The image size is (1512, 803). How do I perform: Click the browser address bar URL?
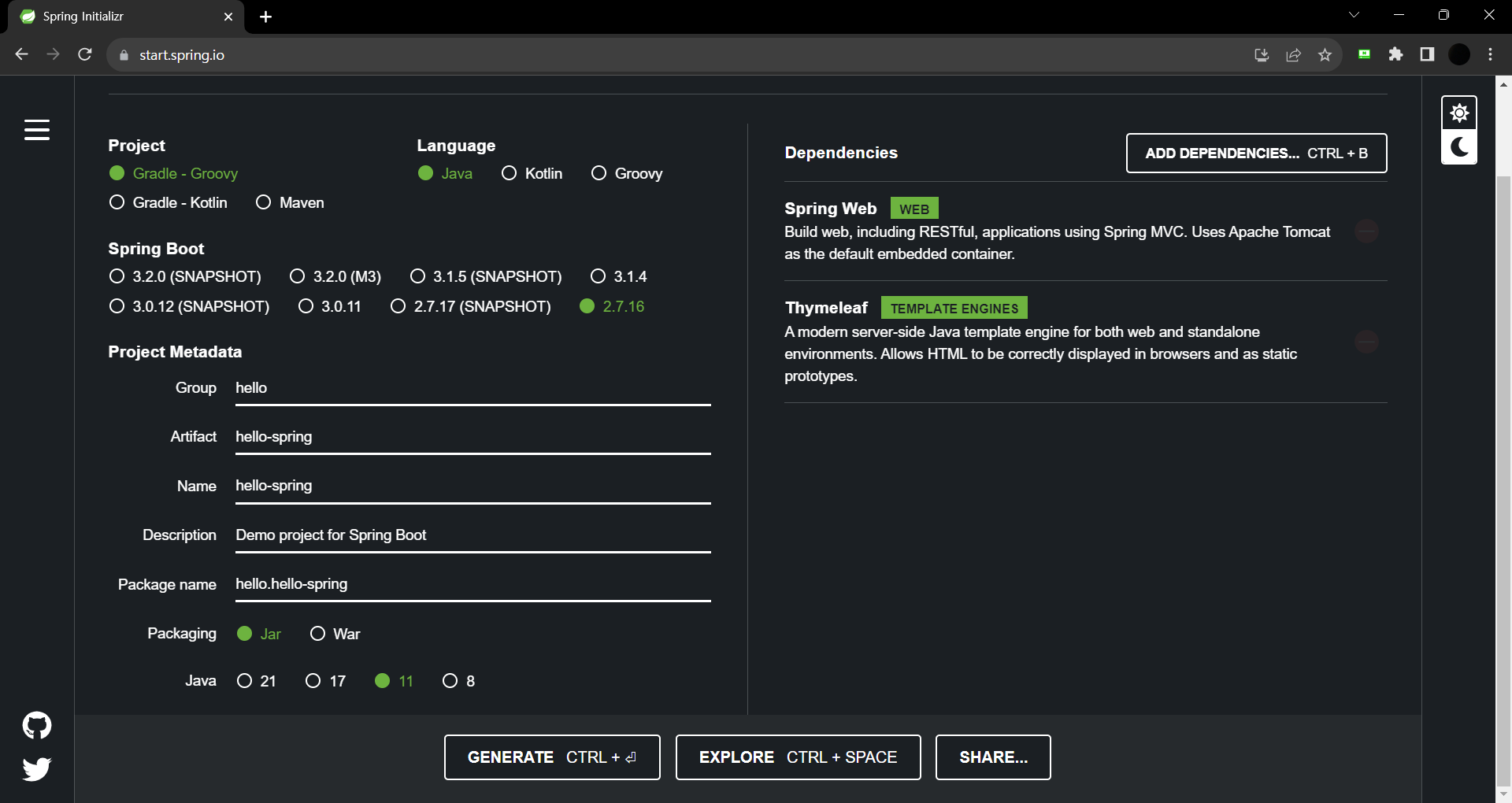182,55
